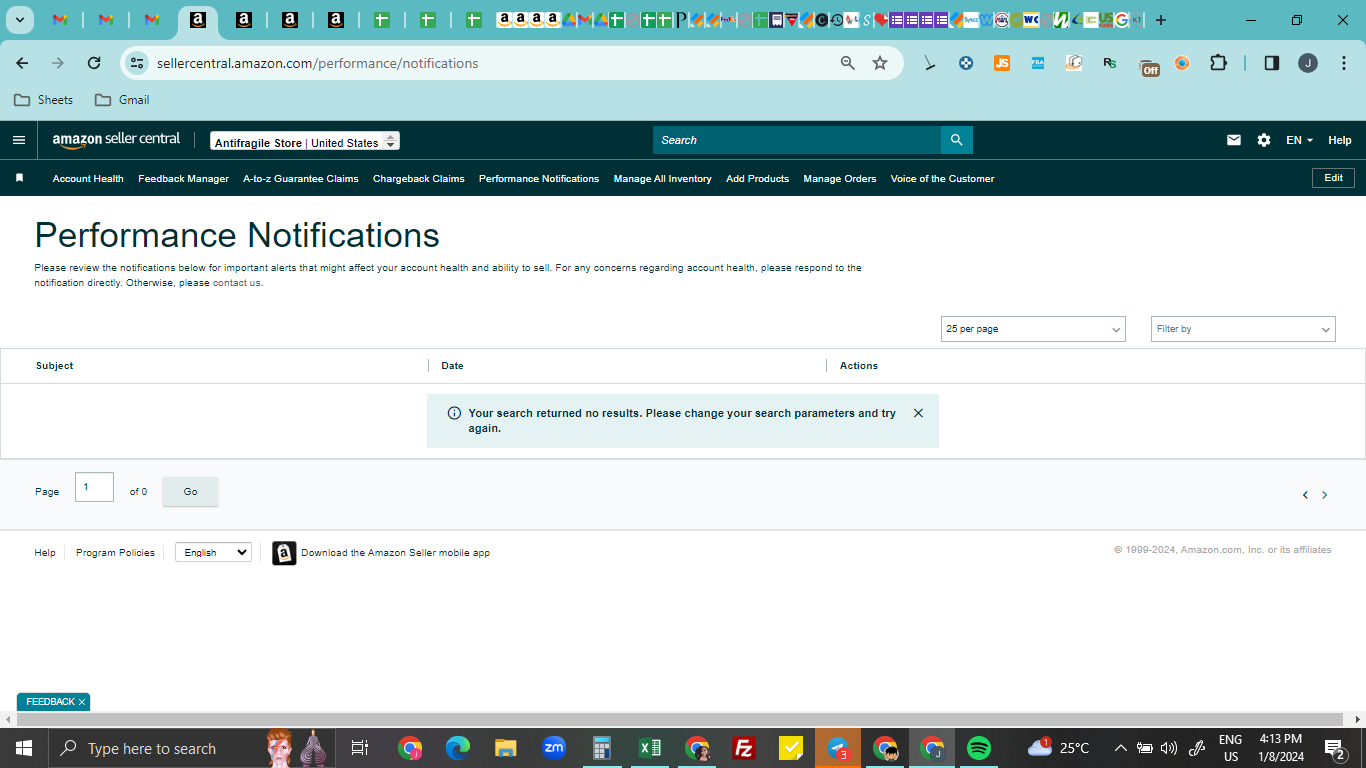Close the FEEDBACK tab

(x=82, y=702)
